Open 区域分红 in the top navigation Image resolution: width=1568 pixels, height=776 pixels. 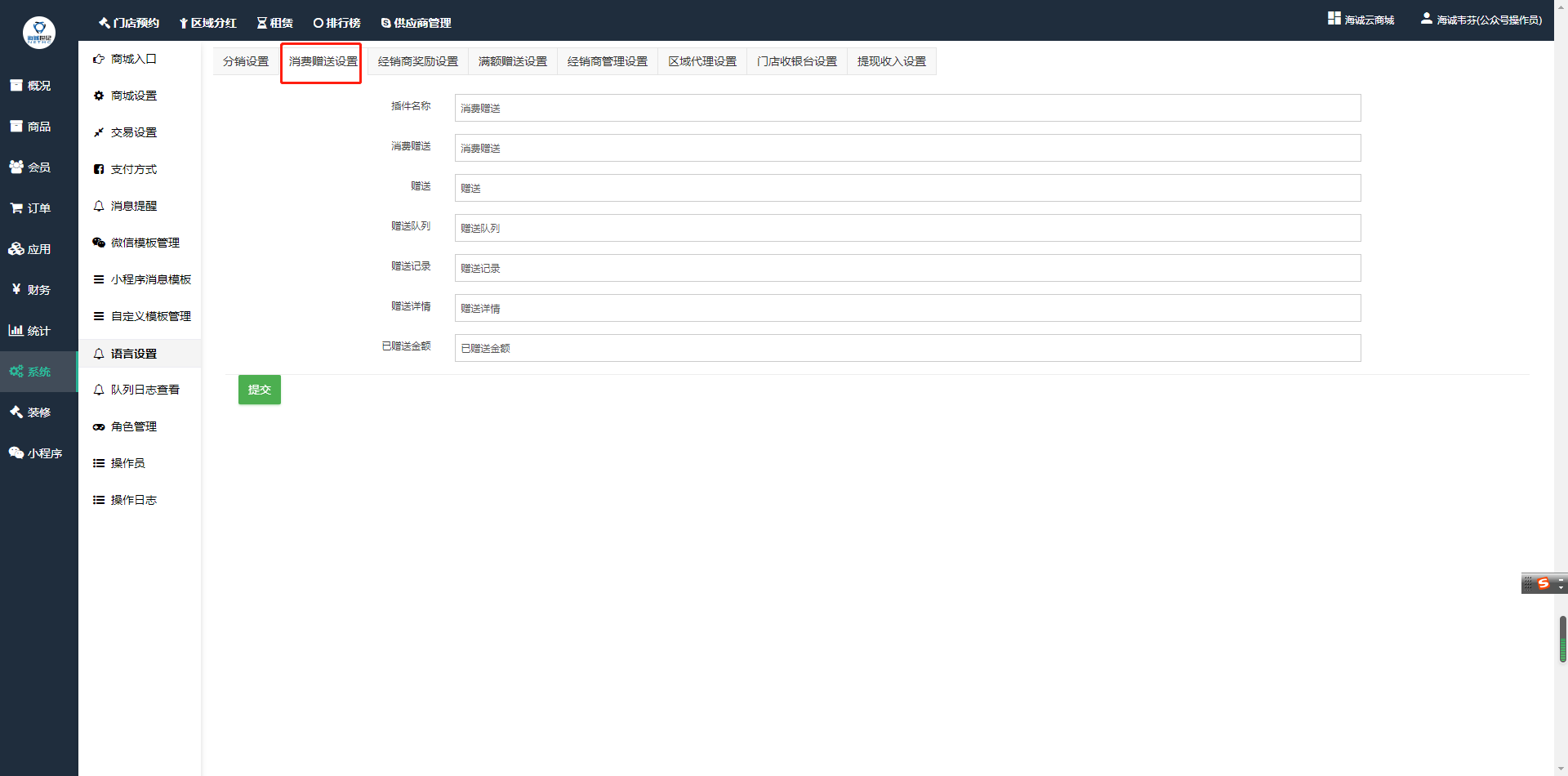(x=208, y=23)
